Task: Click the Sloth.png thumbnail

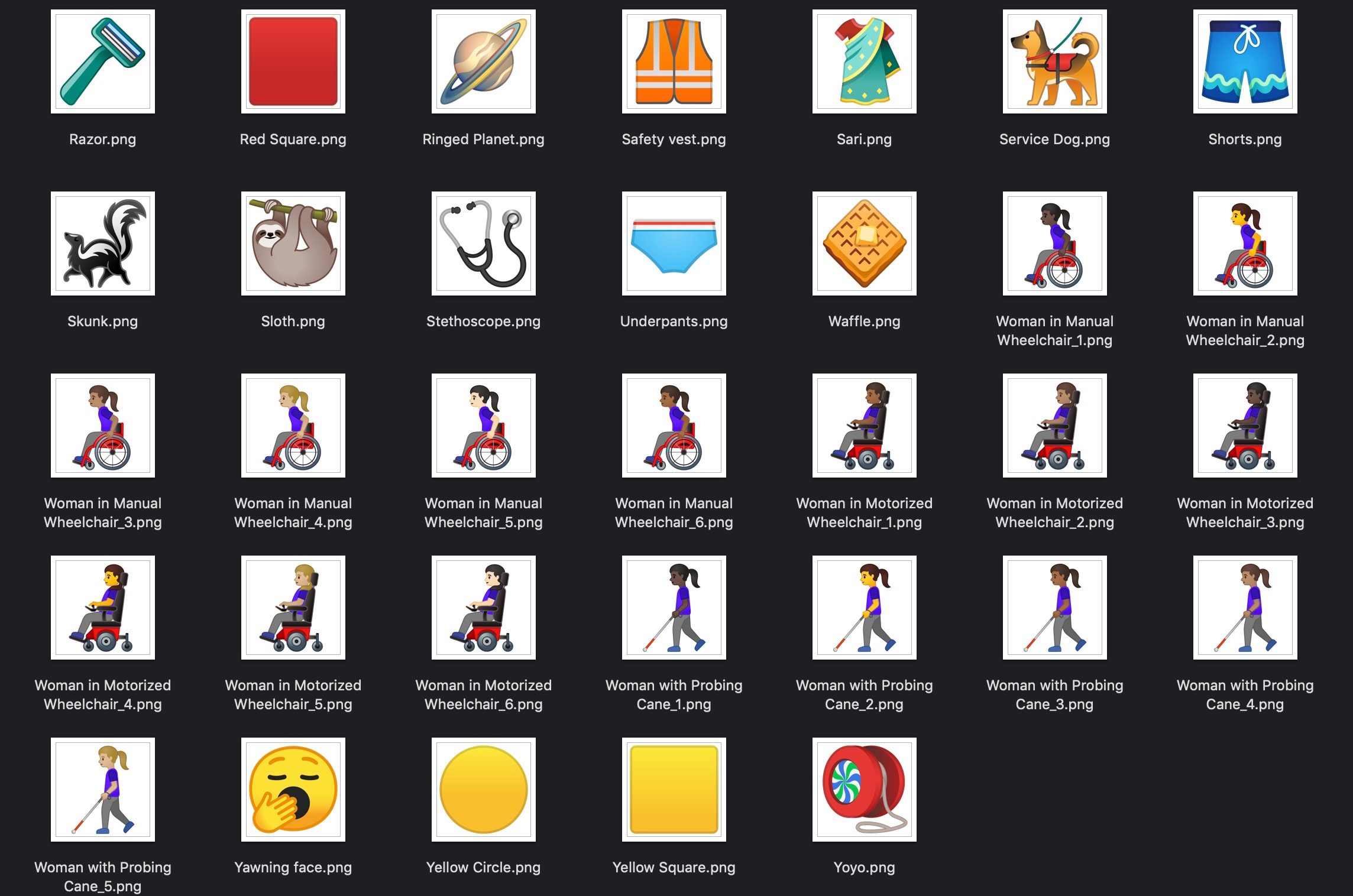Action: point(293,244)
